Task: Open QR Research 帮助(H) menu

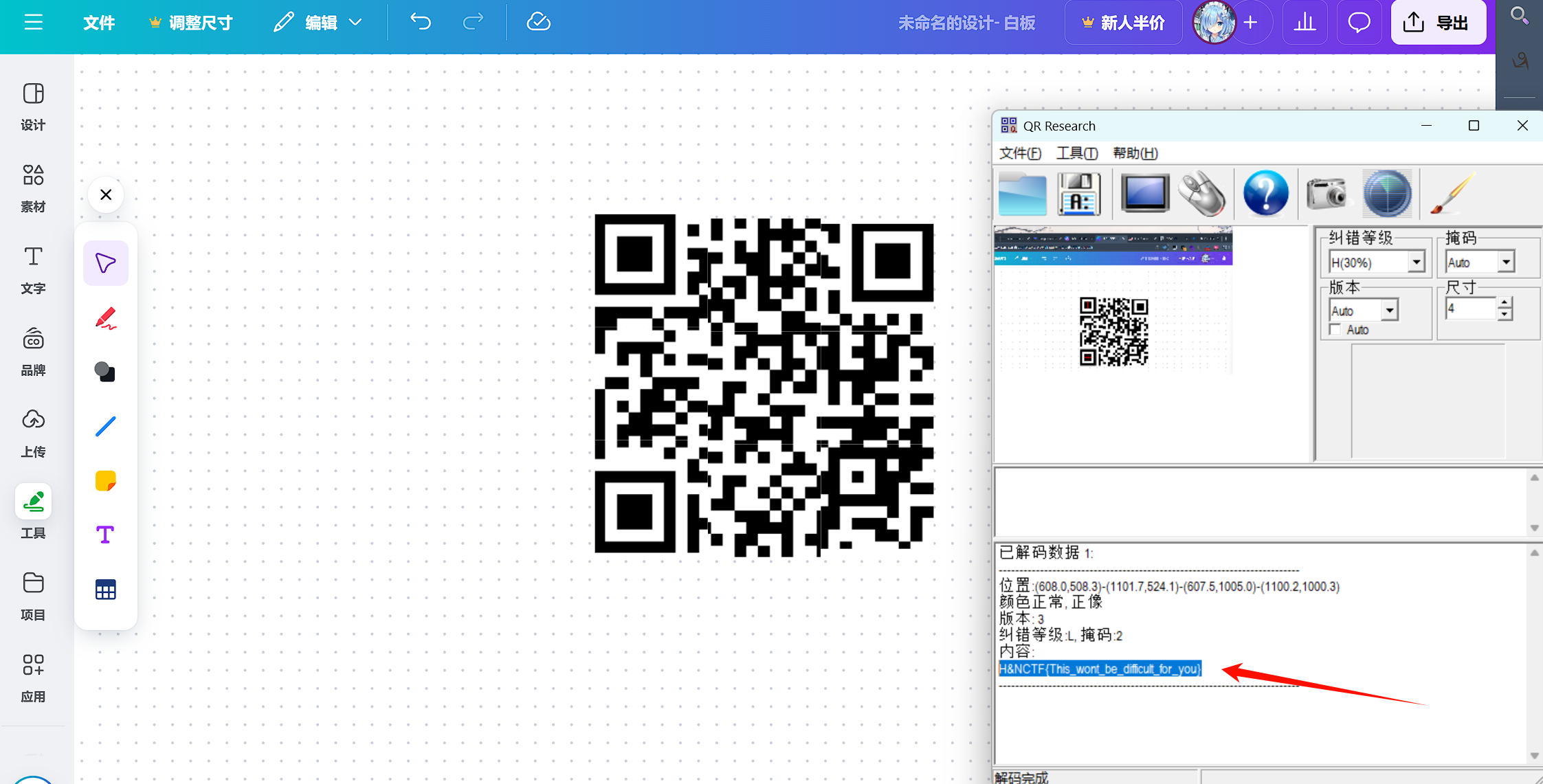Action: [1135, 153]
